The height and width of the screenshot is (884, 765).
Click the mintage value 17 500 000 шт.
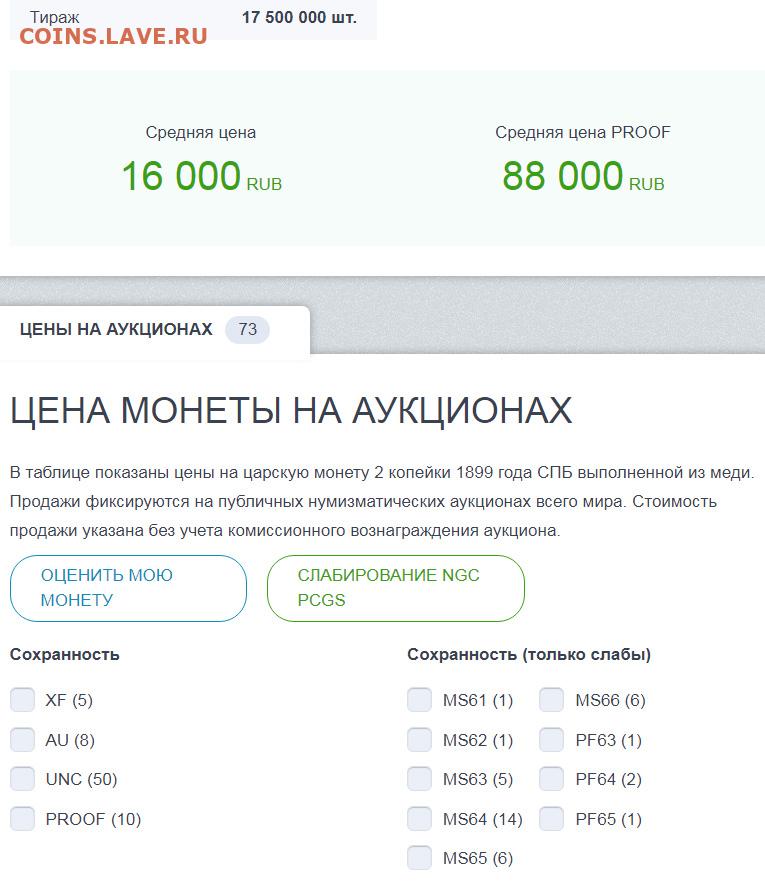tap(299, 17)
